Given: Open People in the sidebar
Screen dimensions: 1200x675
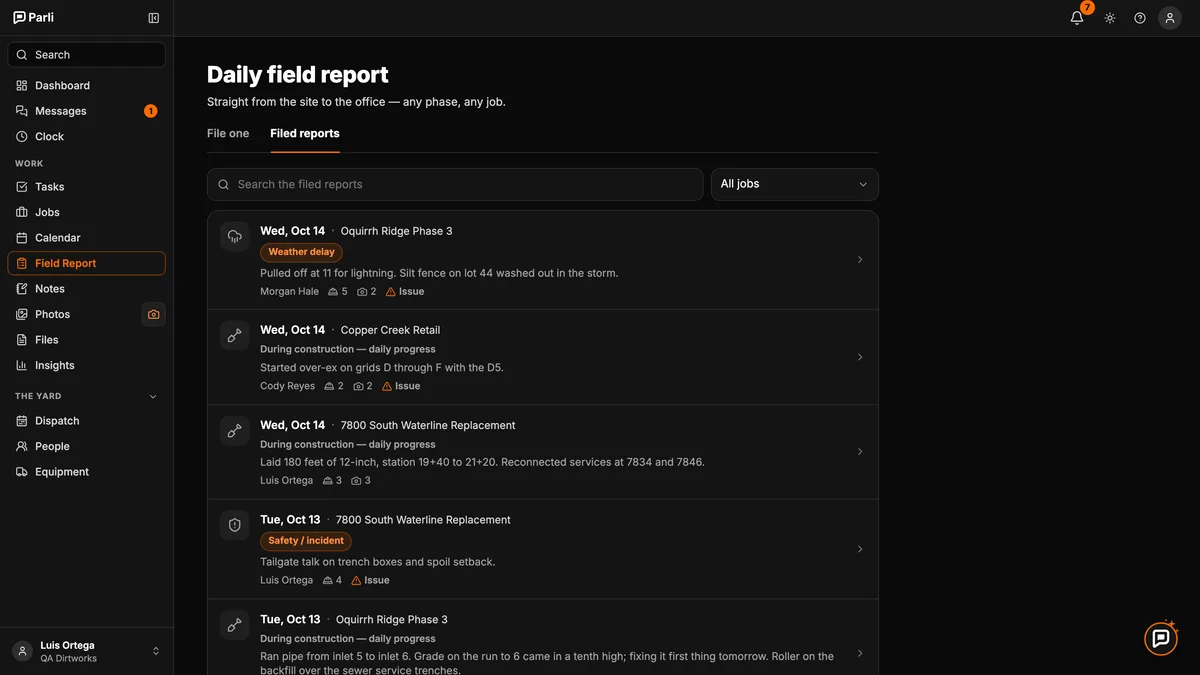Looking at the screenshot, I should click(86, 447).
